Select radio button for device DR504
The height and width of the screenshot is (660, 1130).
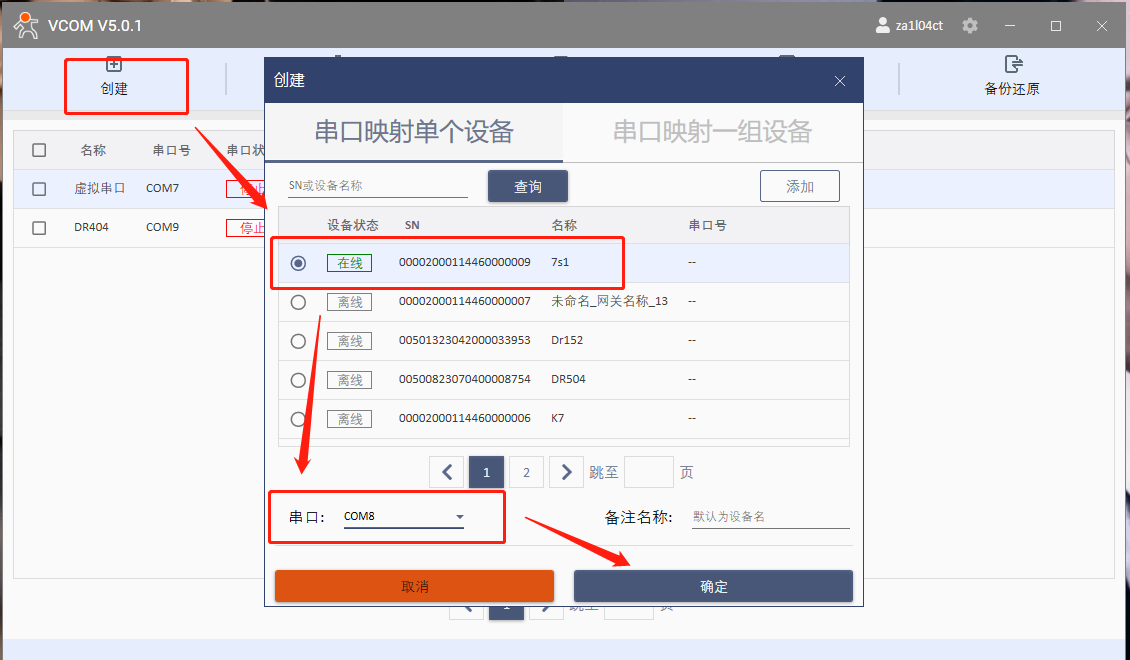[x=298, y=380]
